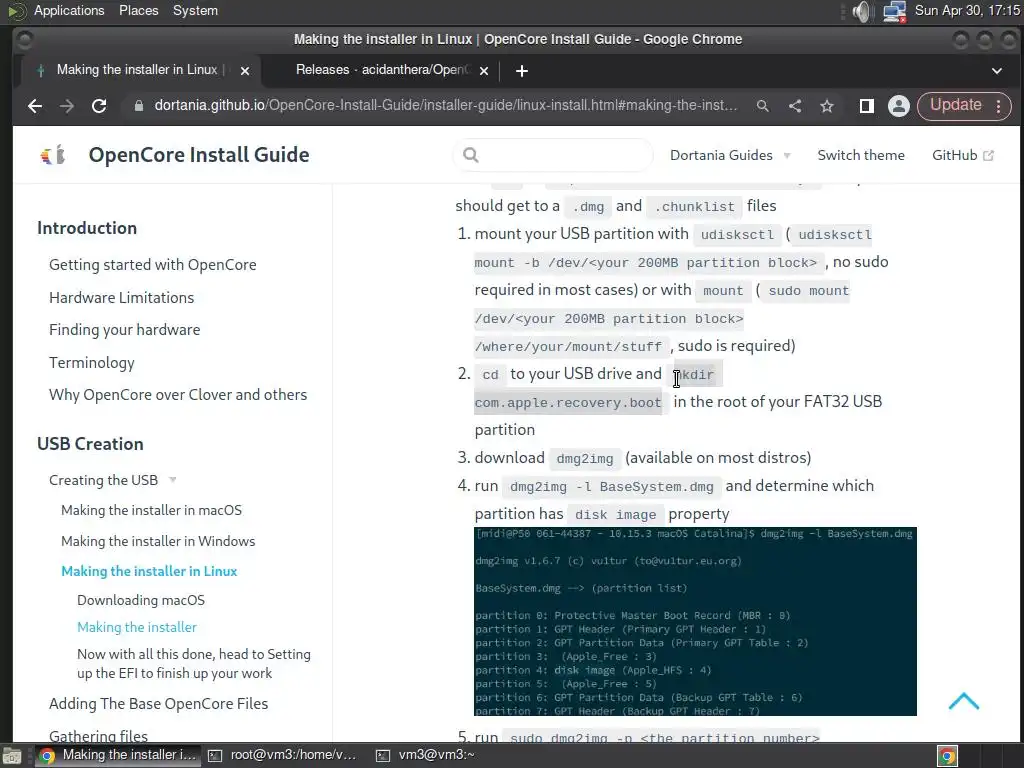The image size is (1024, 768).
Task: Open Chrome three-dot menu
Action: [x=999, y=106]
